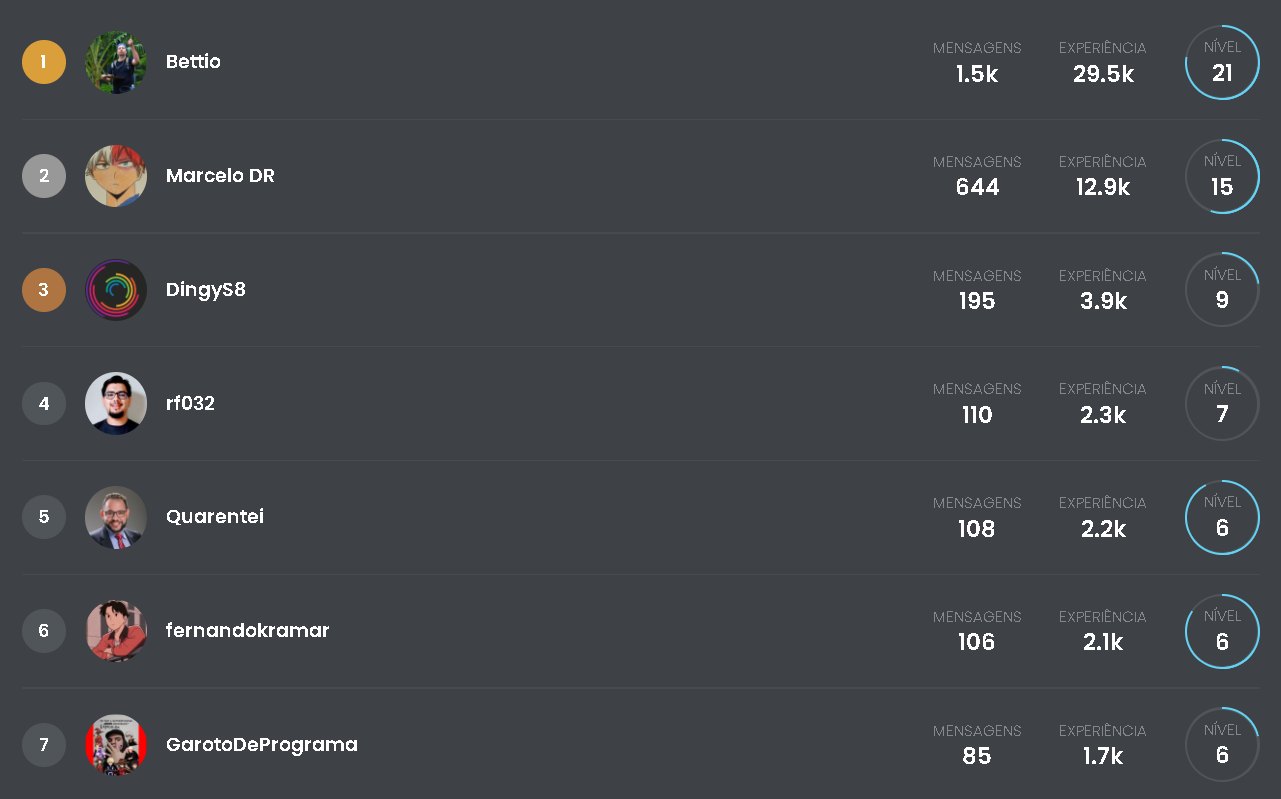Click the rank 7 number badge
The image size is (1281, 799).
click(44, 745)
